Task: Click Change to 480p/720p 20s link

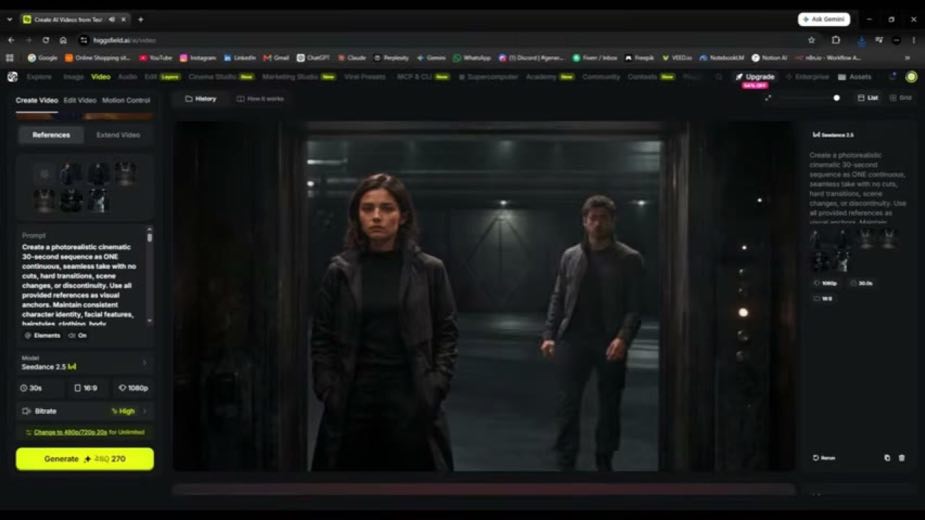Action: [x=70, y=432]
